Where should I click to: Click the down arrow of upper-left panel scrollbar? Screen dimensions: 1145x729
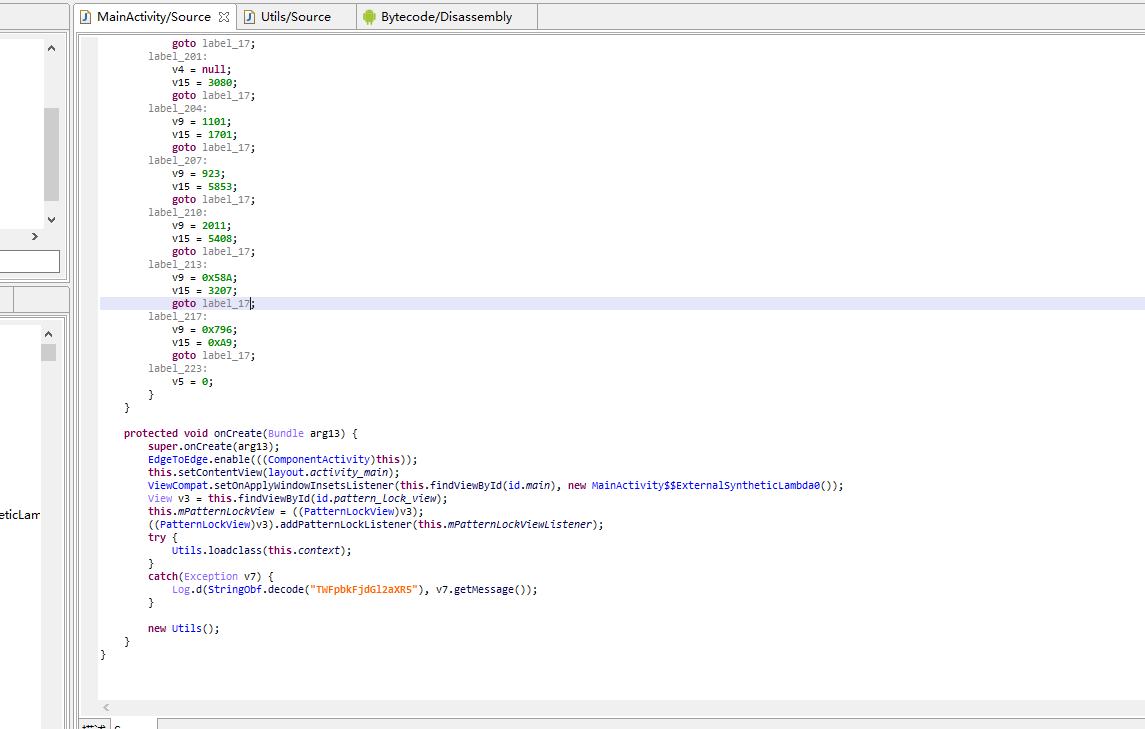[x=51, y=219]
